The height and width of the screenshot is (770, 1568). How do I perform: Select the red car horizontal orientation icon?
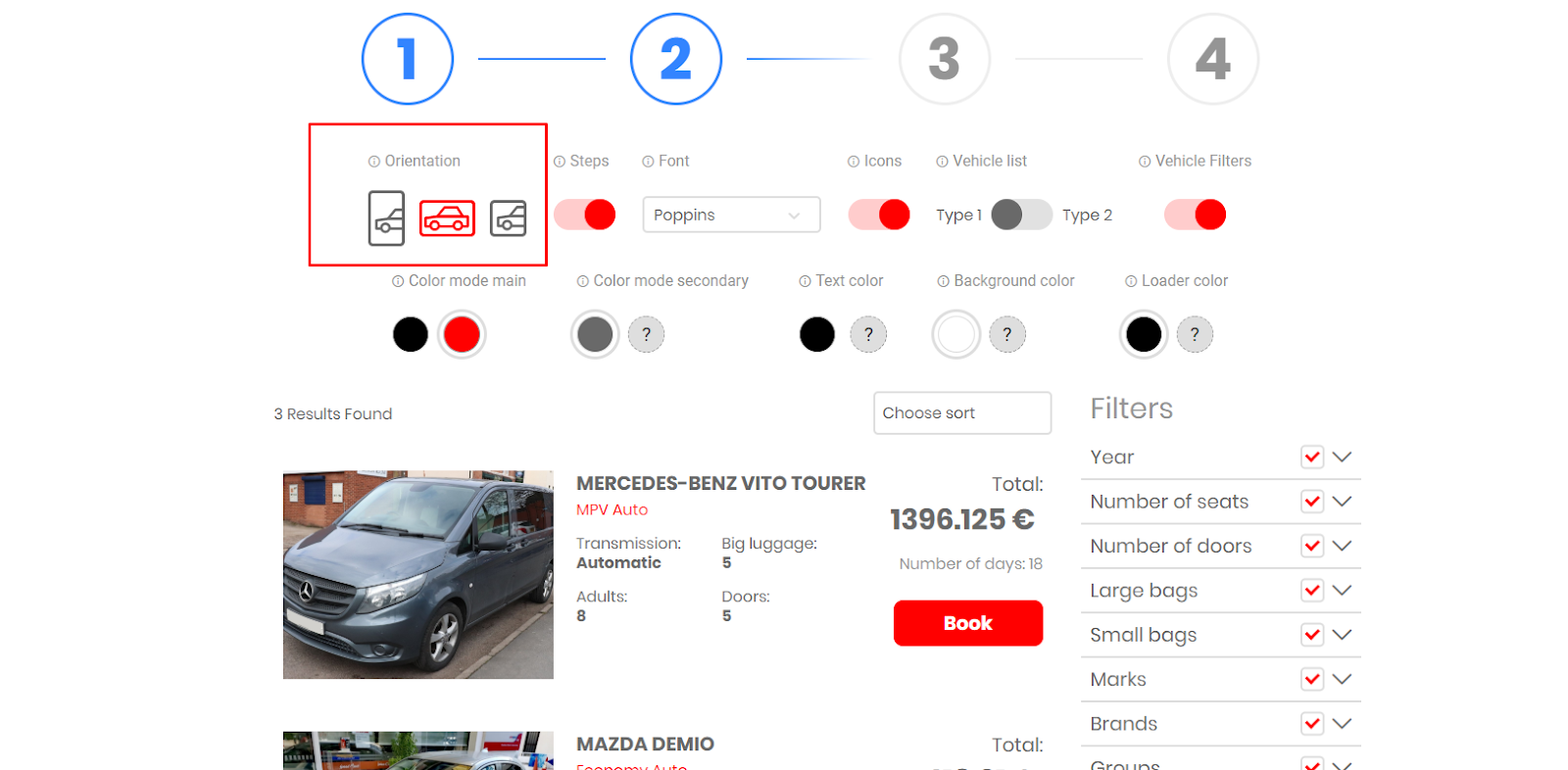coord(447,217)
